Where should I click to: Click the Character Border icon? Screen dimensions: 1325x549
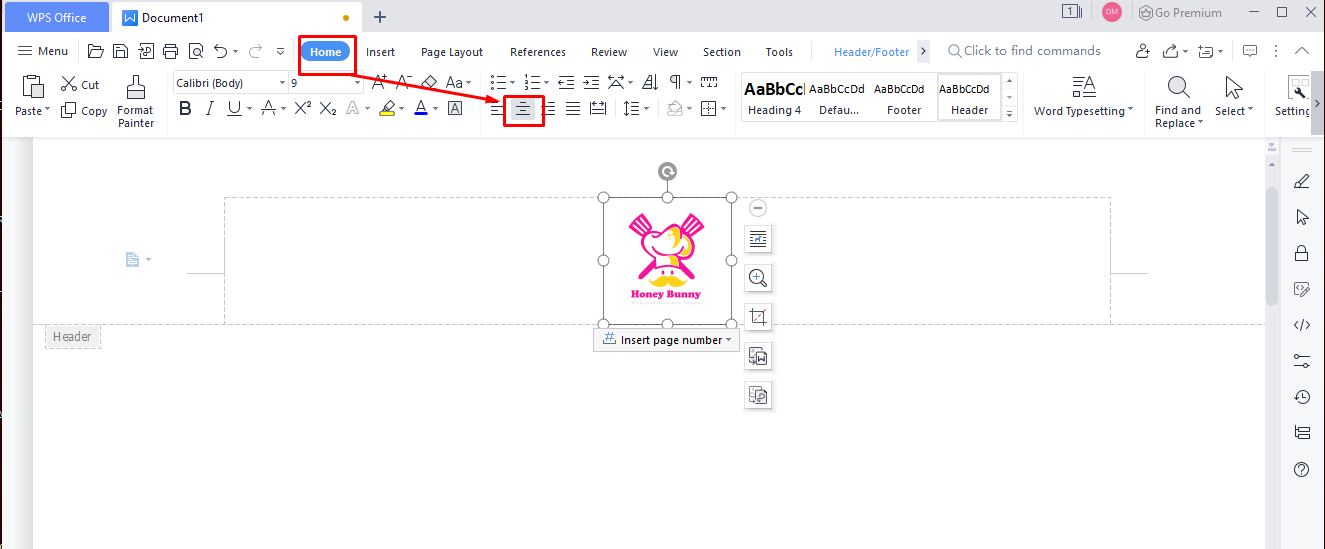point(455,108)
